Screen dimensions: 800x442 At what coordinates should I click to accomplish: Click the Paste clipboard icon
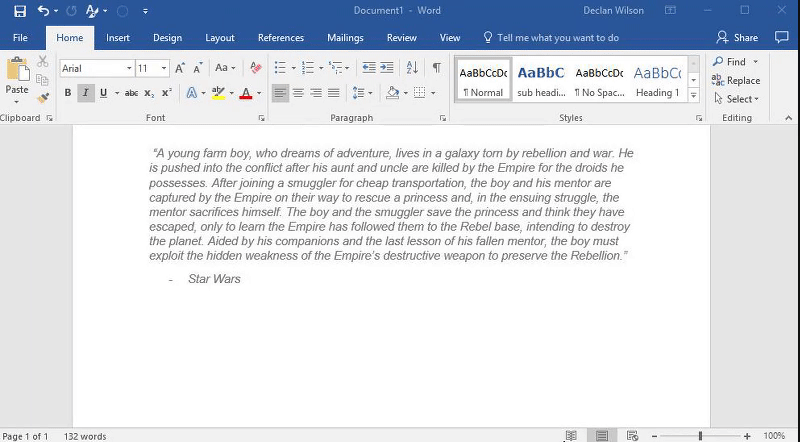coord(17,68)
